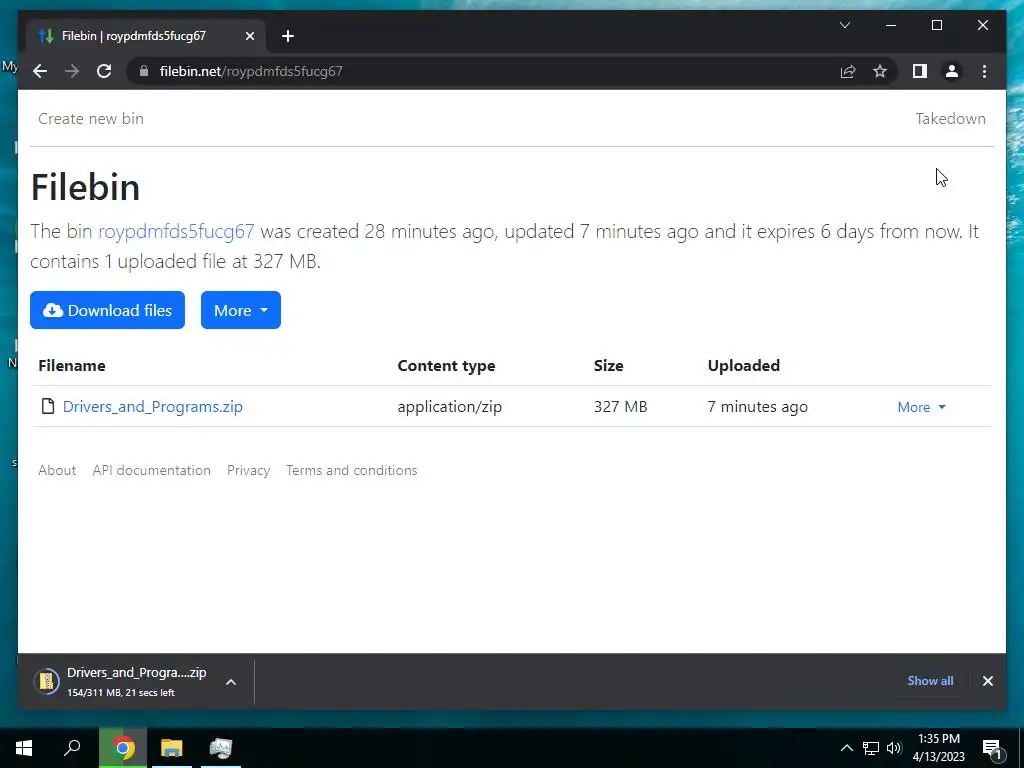
Task: Click the application/zip cell
Action: coord(450,407)
